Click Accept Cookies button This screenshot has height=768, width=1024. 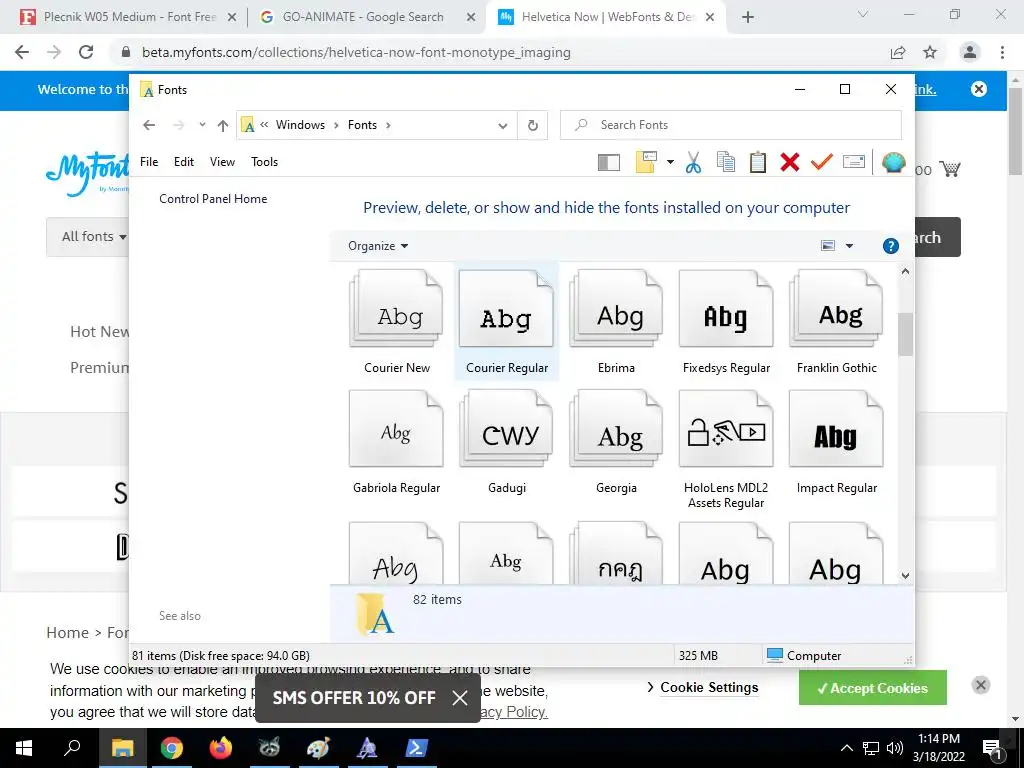(872, 688)
